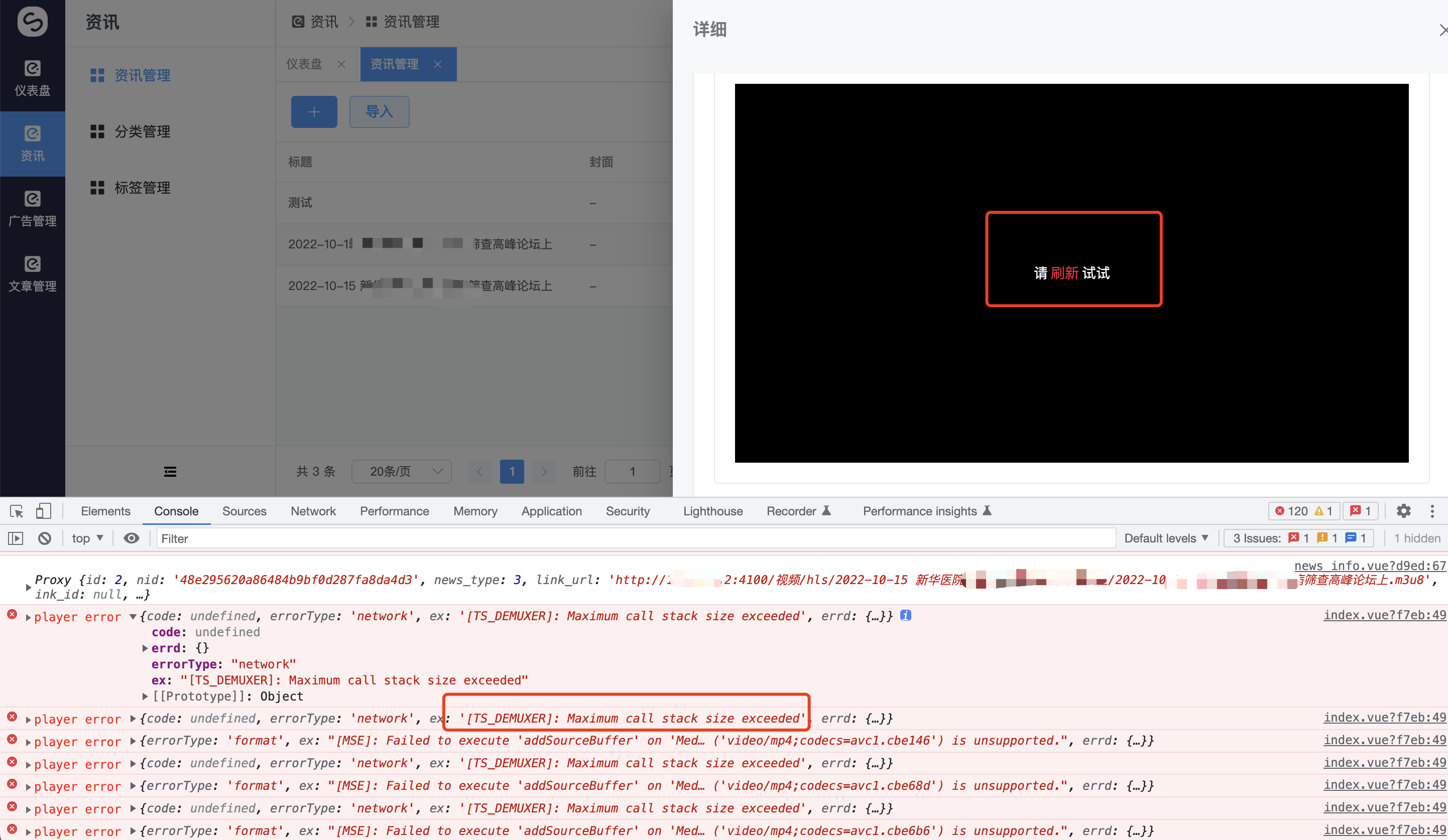Expand the errd object in the first player error
This screenshot has height=840, width=1448.
(x=145, y=648)
